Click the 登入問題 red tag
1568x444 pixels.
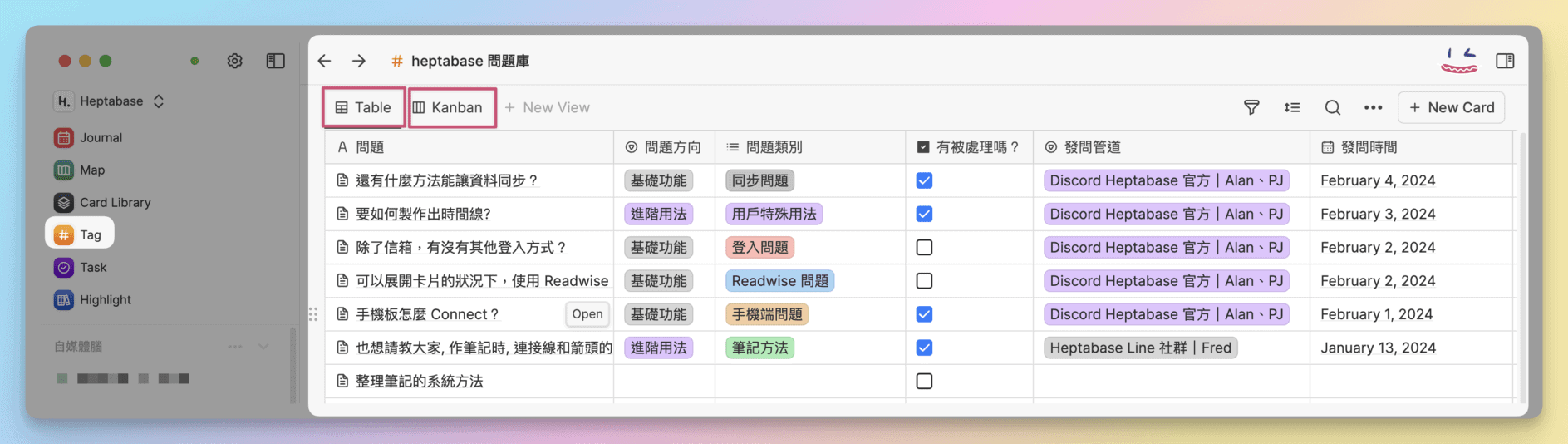pos(759,247)
